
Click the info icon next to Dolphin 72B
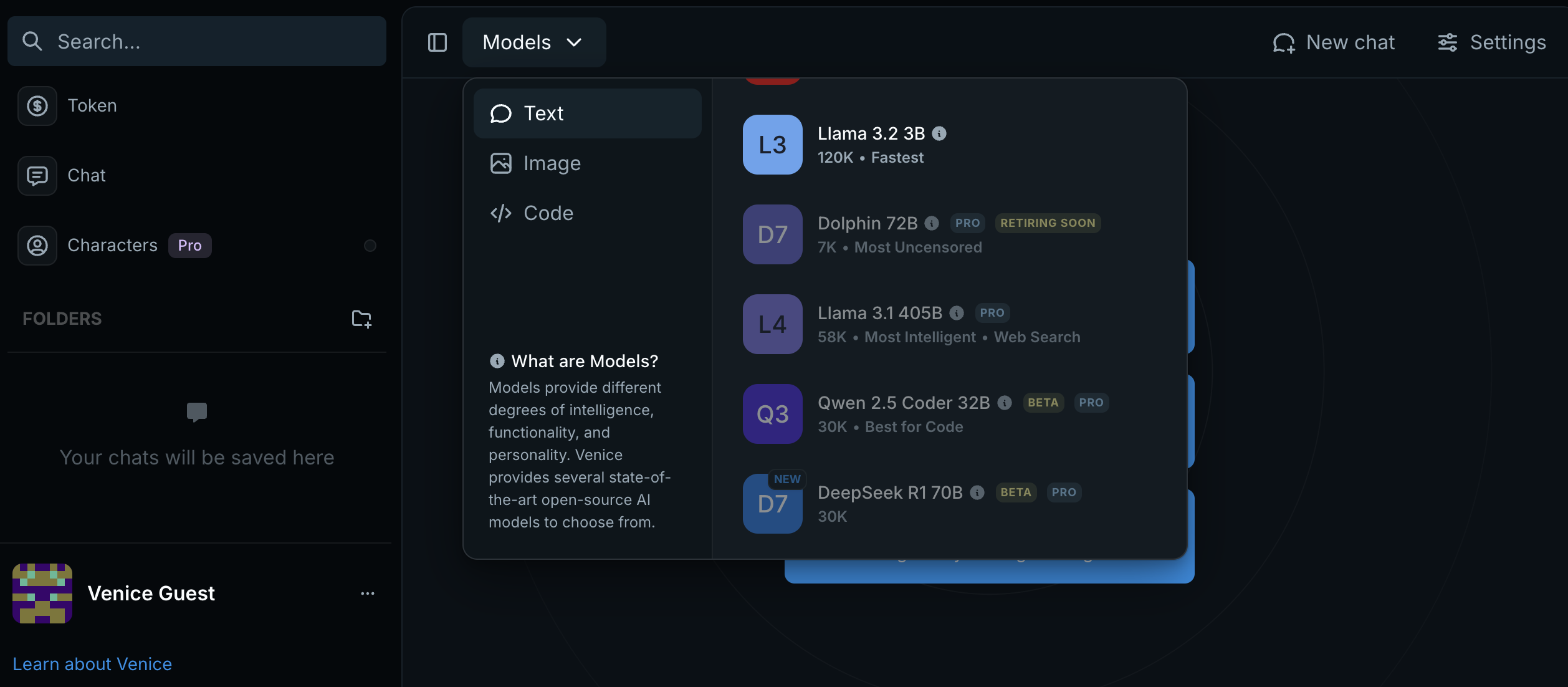point(932,223)
